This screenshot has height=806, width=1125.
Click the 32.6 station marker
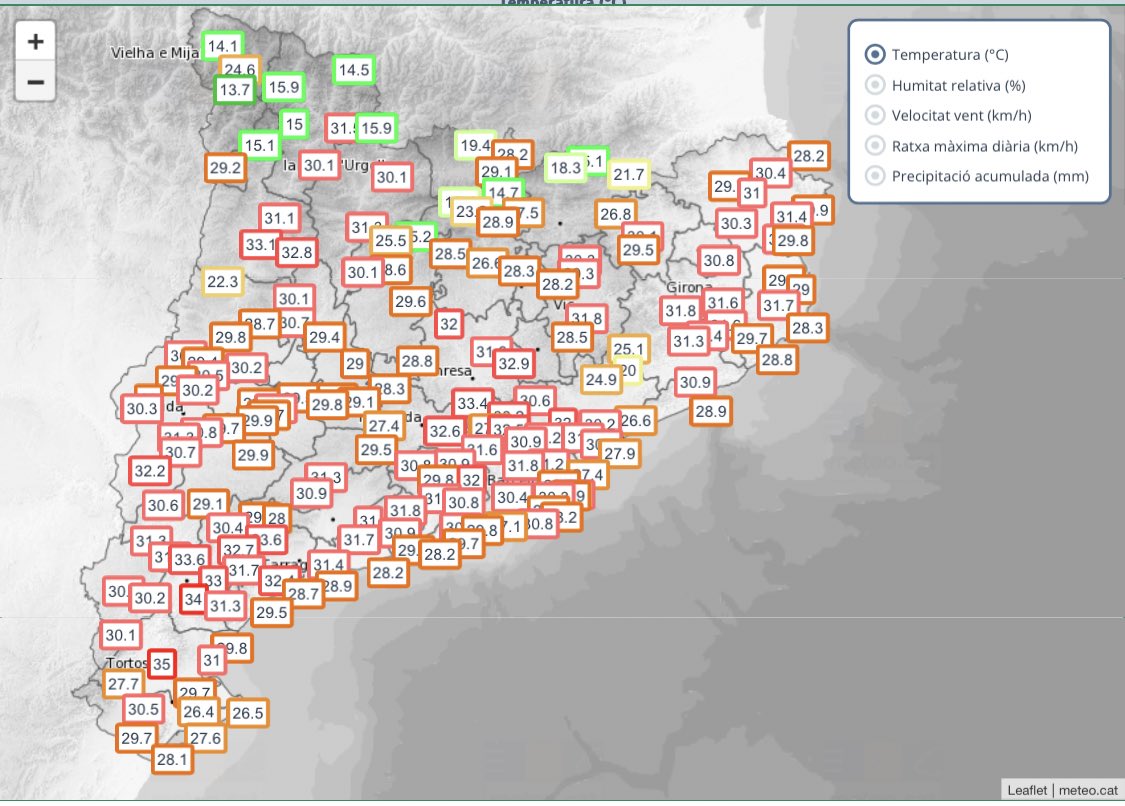445,431
